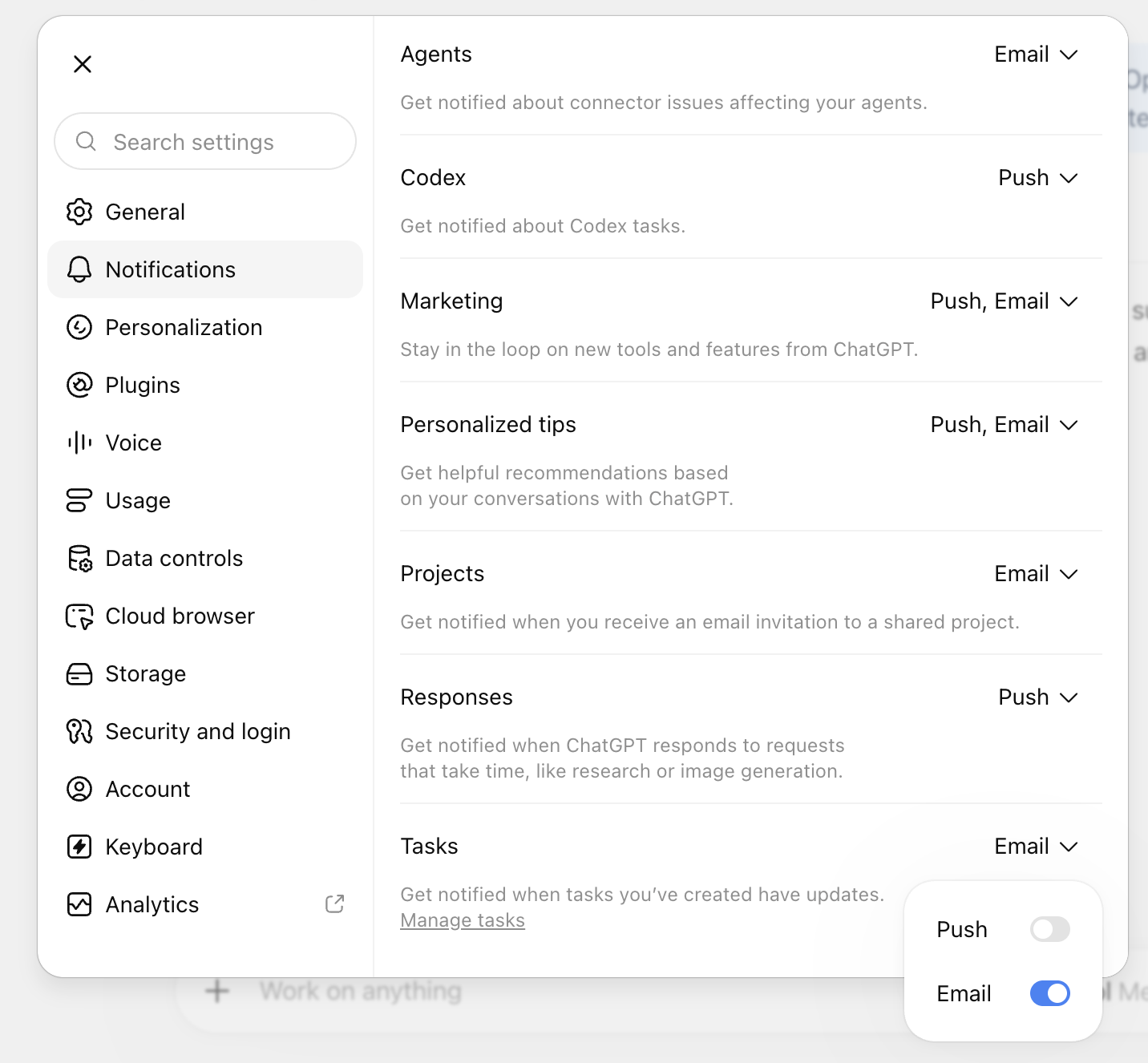Open the Storage section
The image size is (1148, 1063).
point(205,673)
